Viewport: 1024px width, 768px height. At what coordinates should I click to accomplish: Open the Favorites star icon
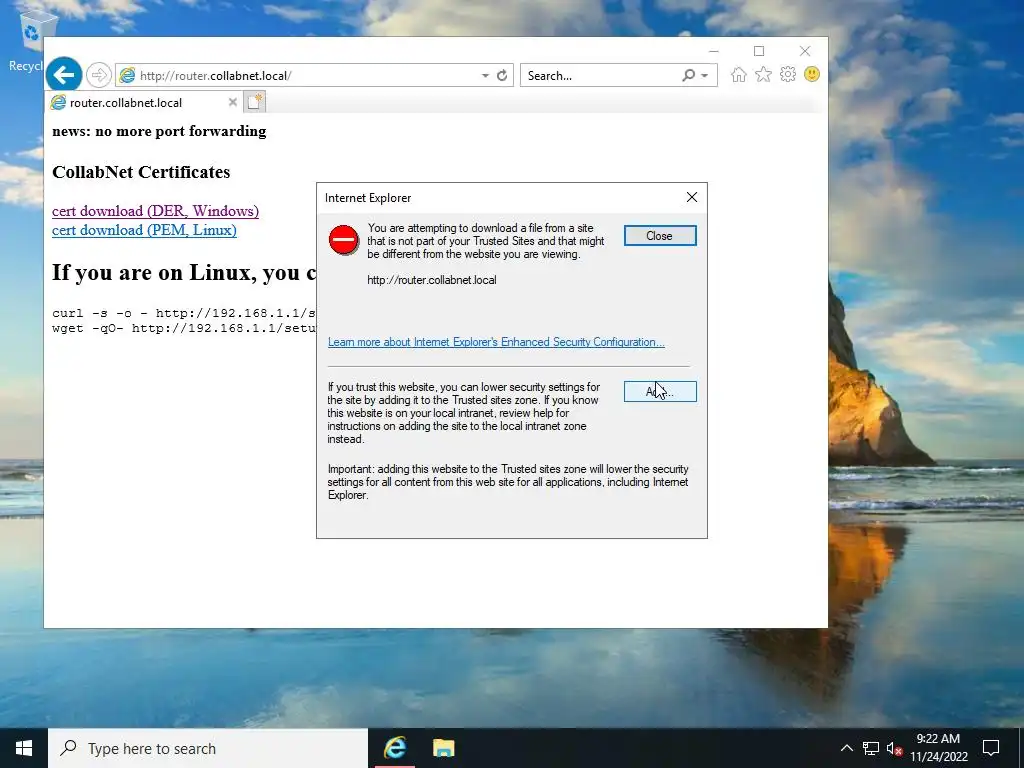tap(763, 74)
